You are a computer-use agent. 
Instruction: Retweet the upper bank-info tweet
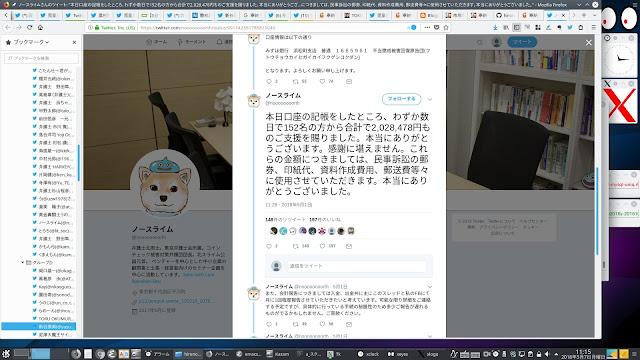pos(296,82)
